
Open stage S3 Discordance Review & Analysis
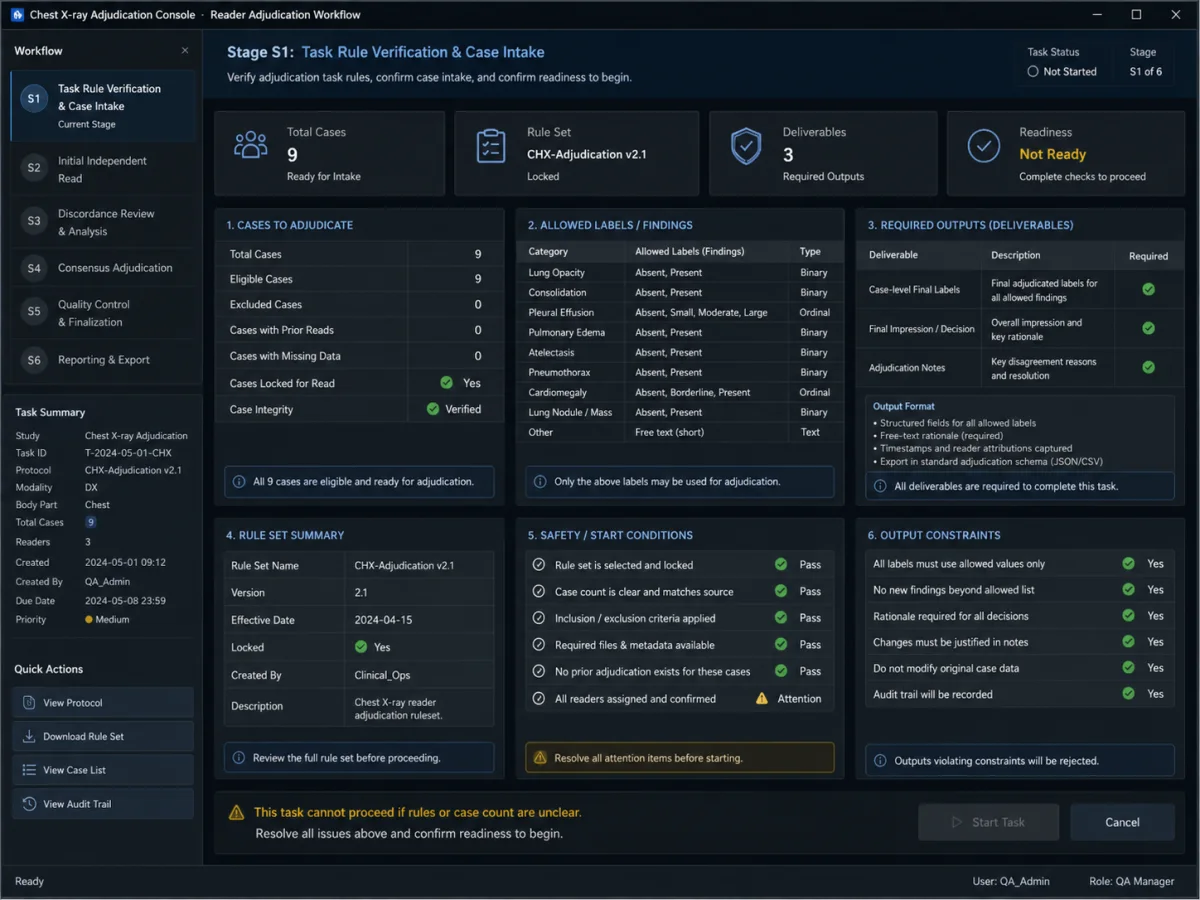click(101, 222)
